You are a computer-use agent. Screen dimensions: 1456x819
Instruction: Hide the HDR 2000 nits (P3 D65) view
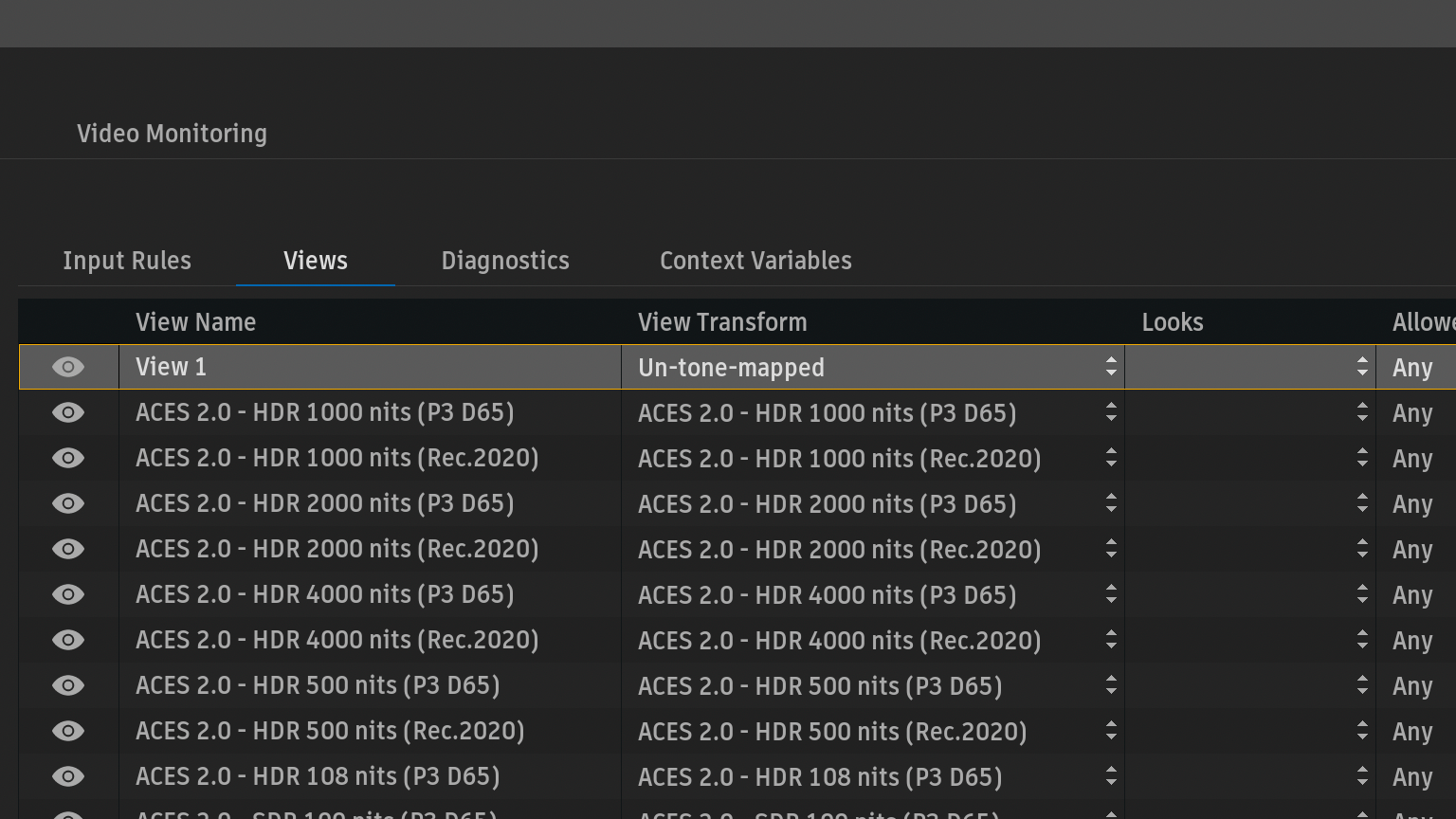click(x=68, y=503)
